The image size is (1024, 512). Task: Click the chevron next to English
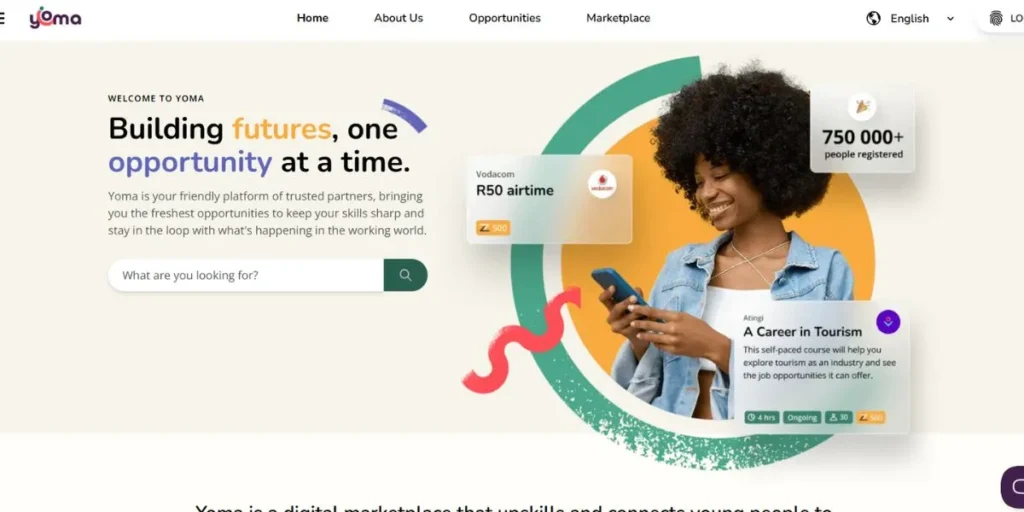point(950,19)
